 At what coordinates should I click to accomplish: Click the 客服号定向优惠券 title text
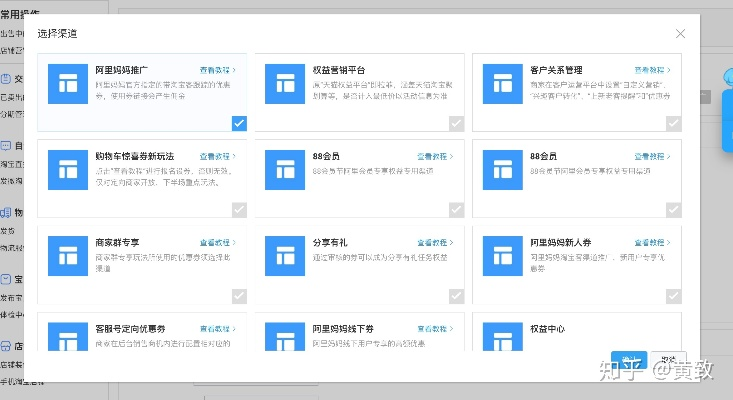(x=130, y=329)
